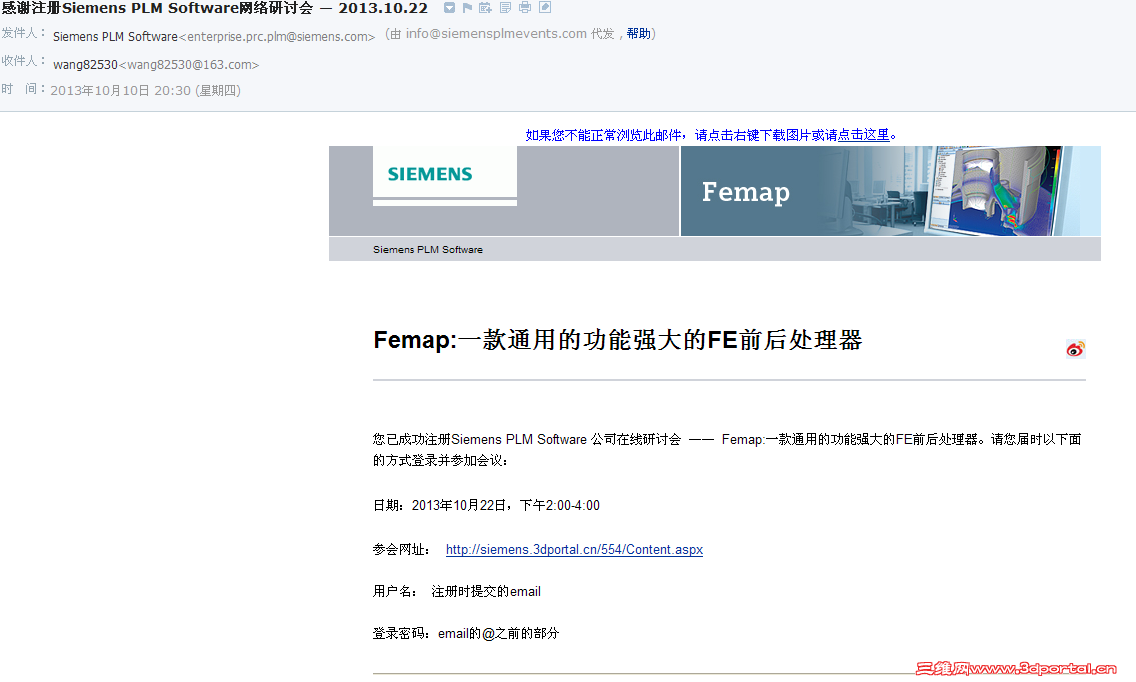
Task: Follow the siemens.3dportal.cn meeting URL
Action: 574,549
